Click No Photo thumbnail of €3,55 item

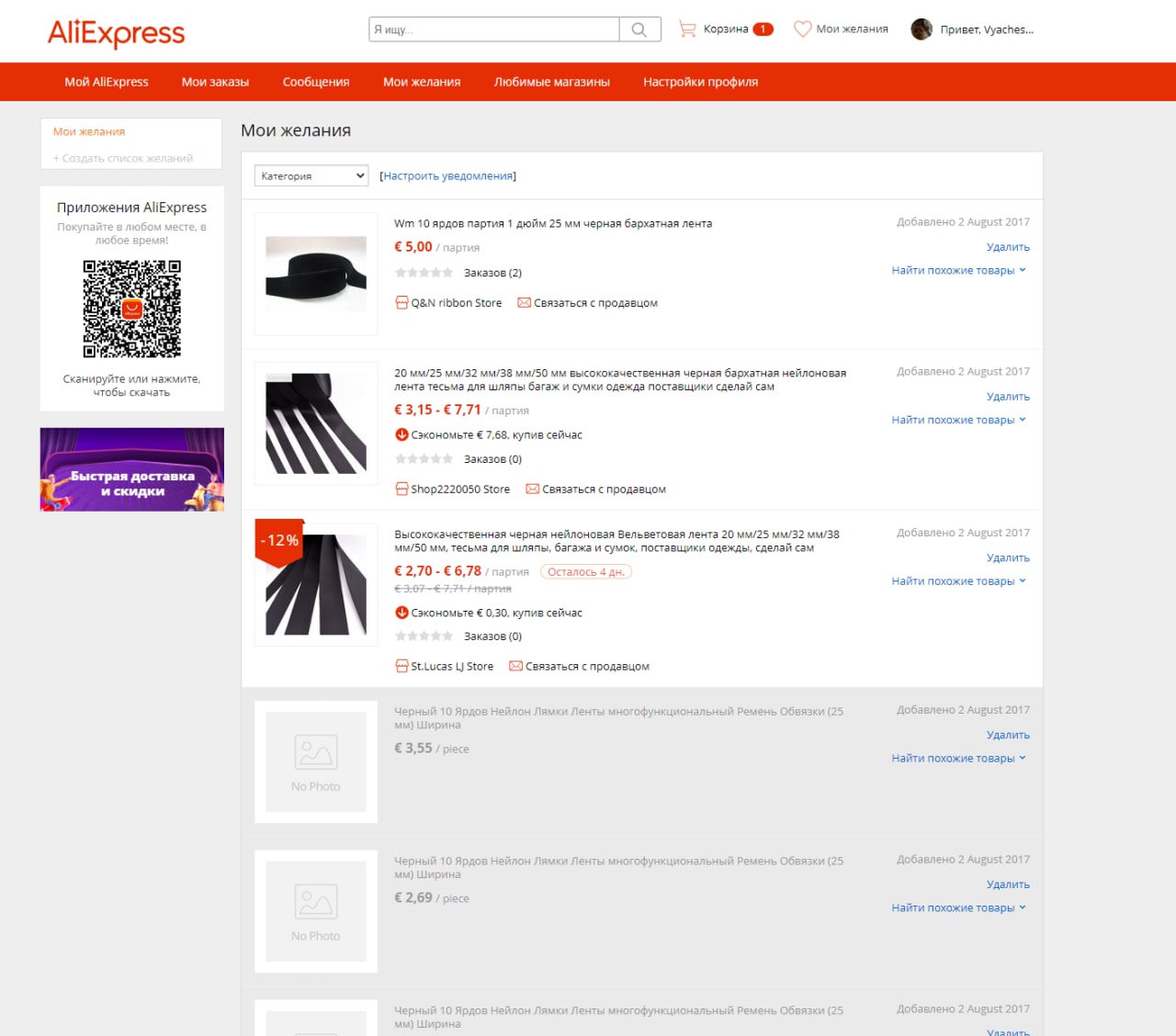click(x=316, y=761)
